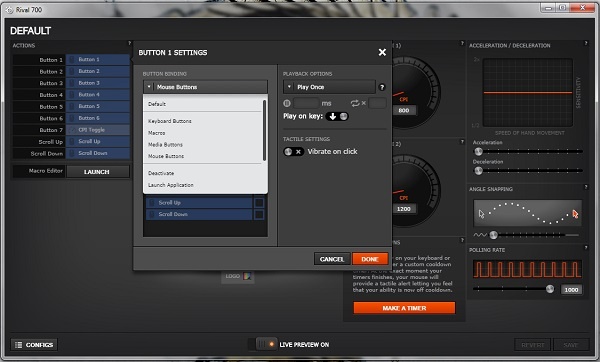
Task: Click the Polling Rate help icon
Action: coord(586,248)
